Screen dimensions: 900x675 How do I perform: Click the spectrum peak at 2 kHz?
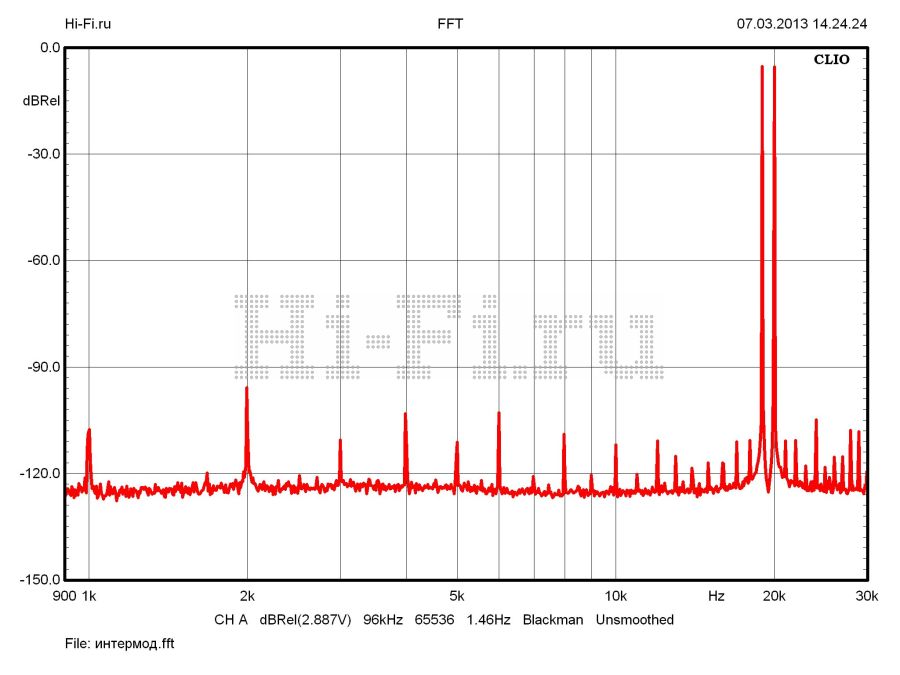click(246, 389)
